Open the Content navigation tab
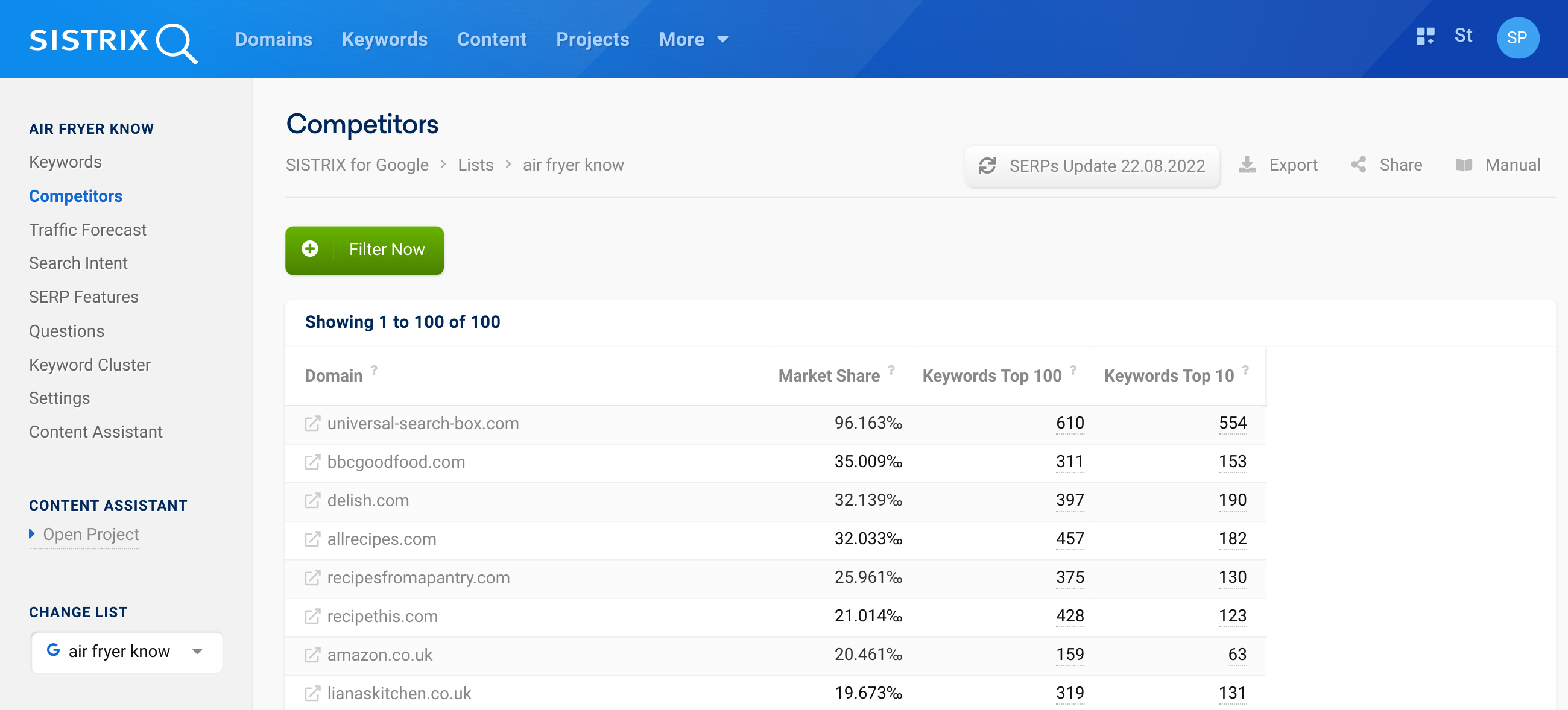This screenshot has height=710, width=1568. coord(492,40)
